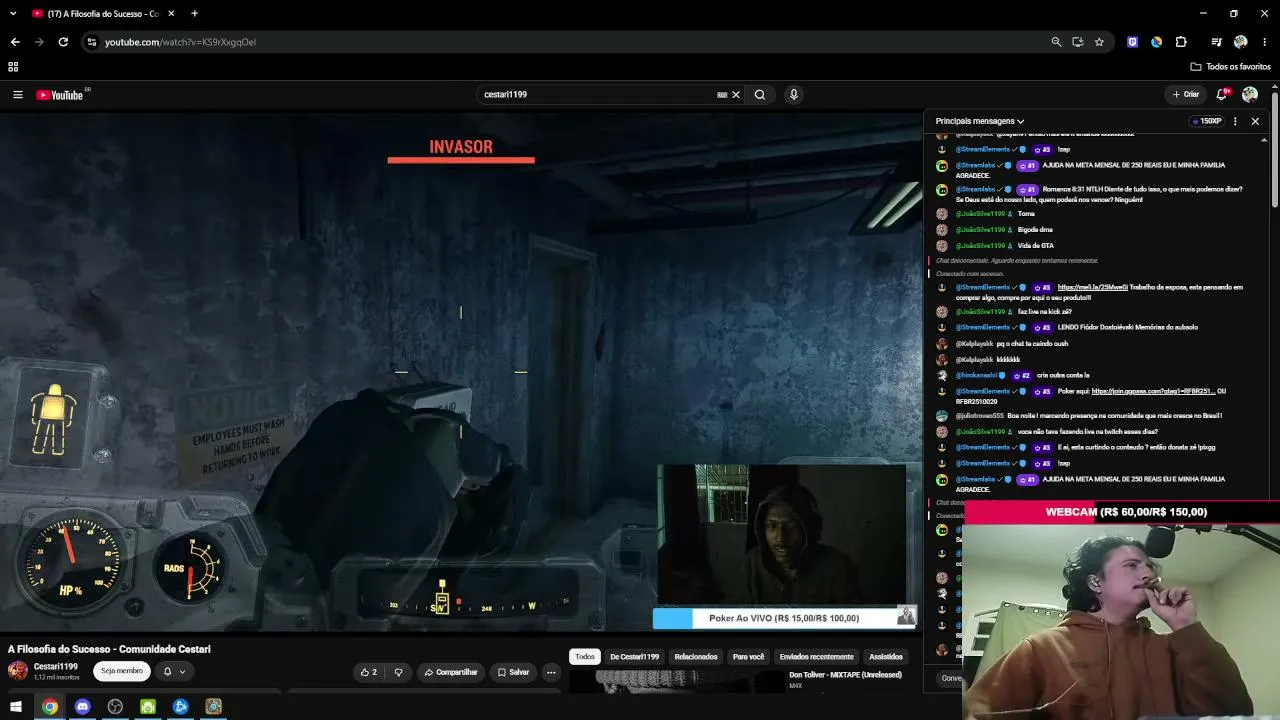Submit the YouTube search with magnifier button
1280x720 pixels.
(760, 95)
